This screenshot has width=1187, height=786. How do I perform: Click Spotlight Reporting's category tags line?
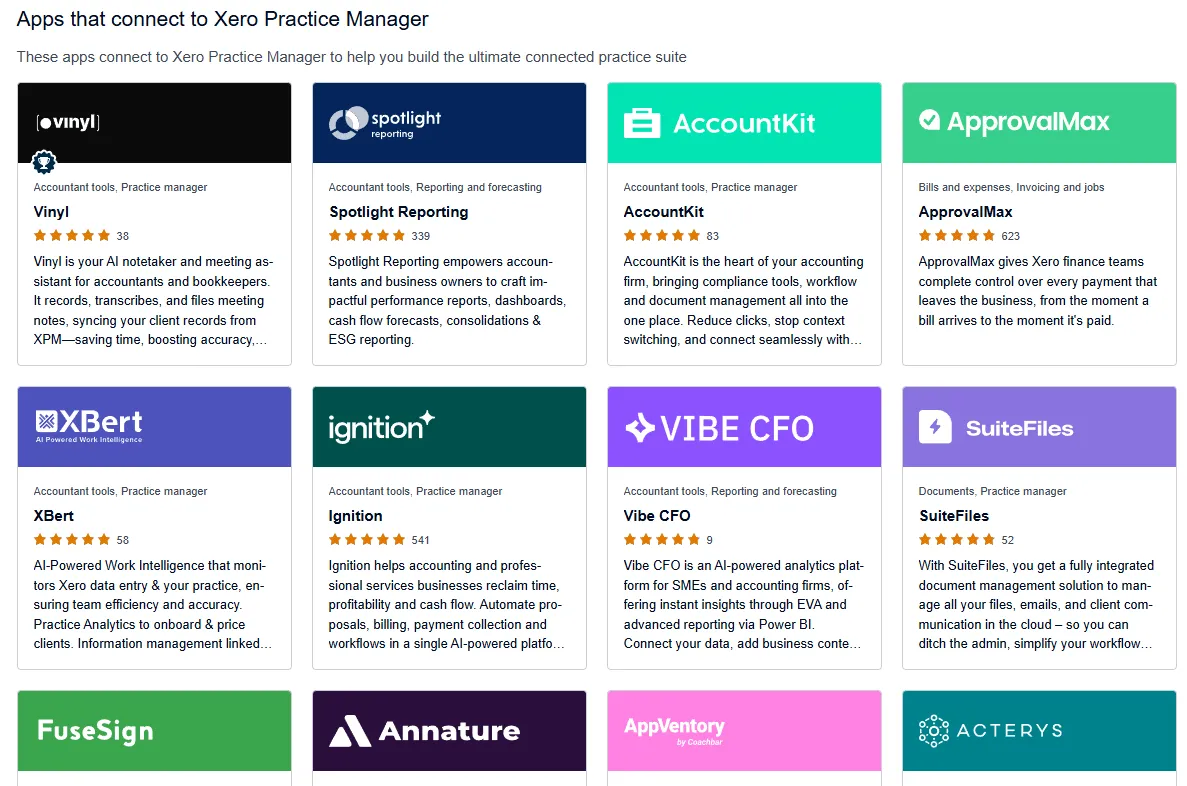click(x=435, y=187)
